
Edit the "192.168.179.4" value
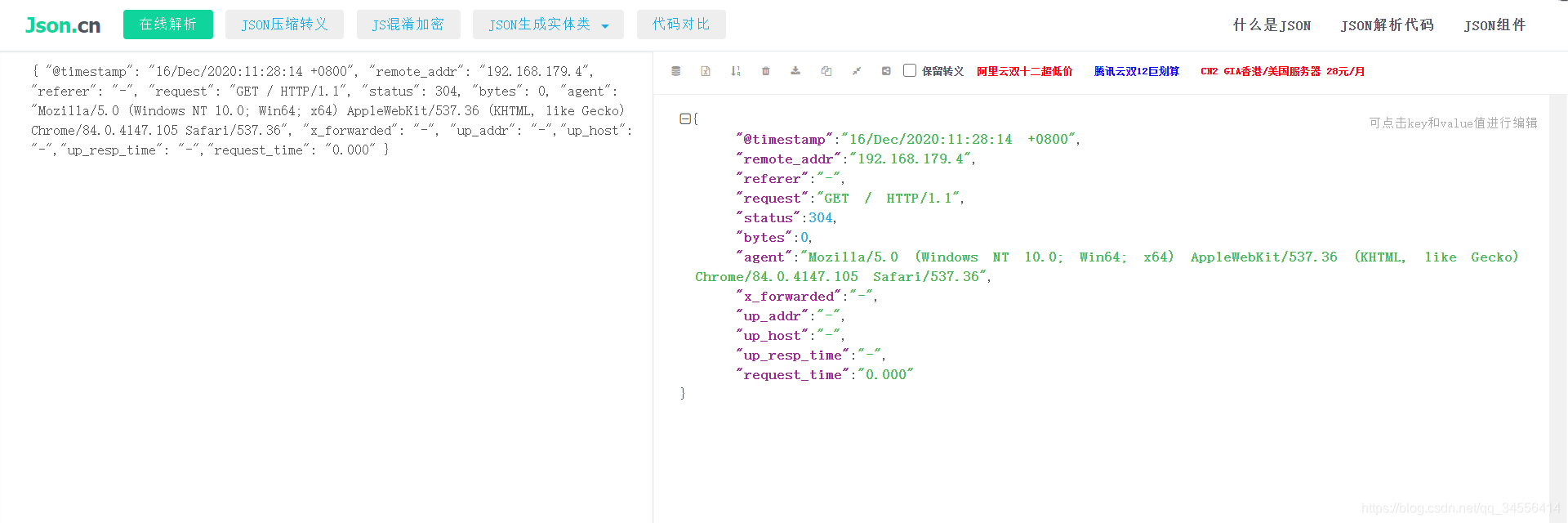(x=911, y=159)
